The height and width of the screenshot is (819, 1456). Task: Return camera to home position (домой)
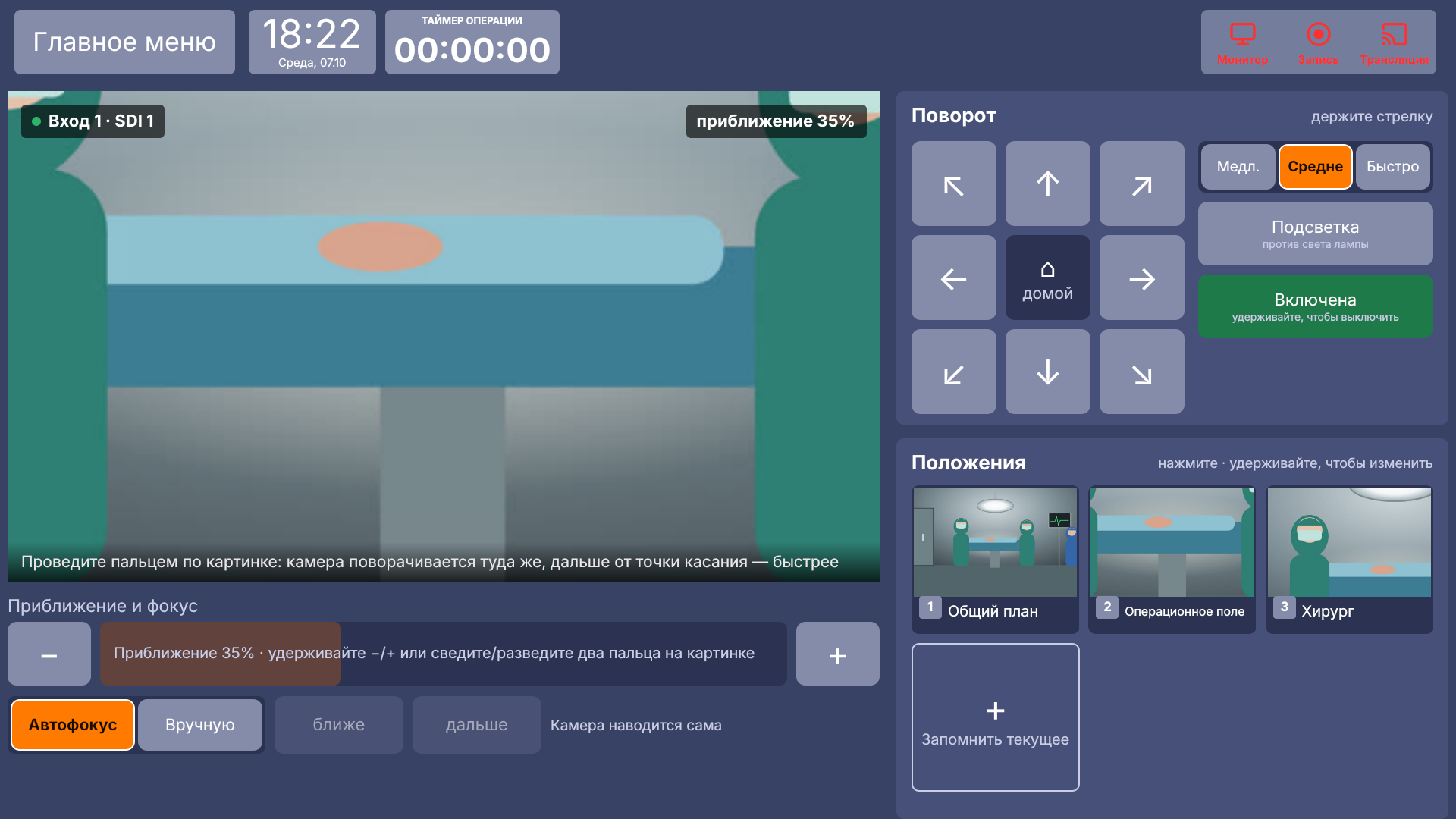pyautogui.click(x=1047, y=278)
